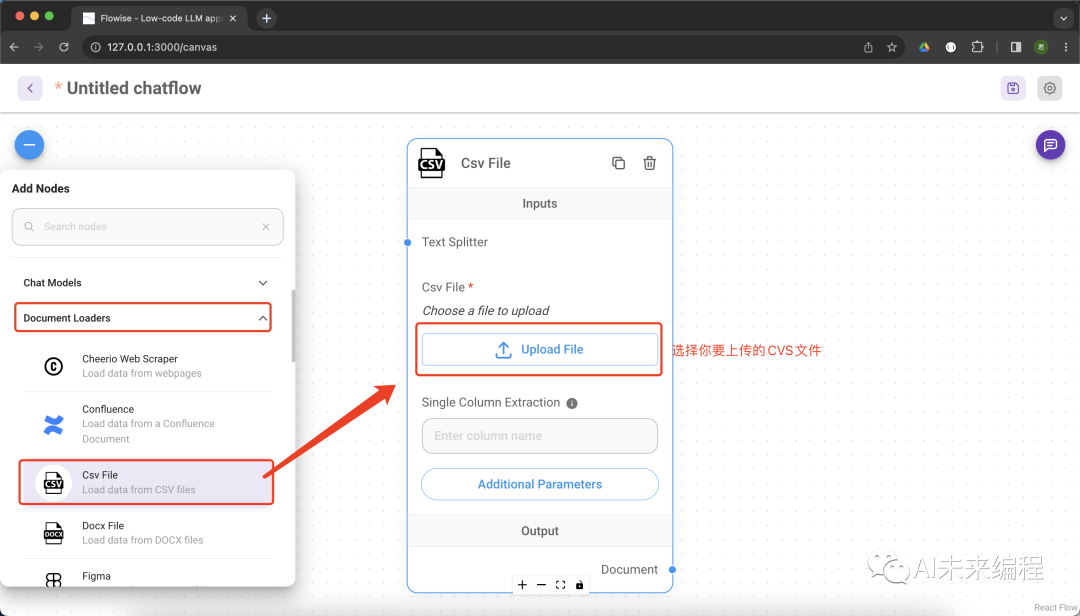
Task: Select the Cheerio Web Scraper entry
Action: pyautogui.click(x=147, y=366)
